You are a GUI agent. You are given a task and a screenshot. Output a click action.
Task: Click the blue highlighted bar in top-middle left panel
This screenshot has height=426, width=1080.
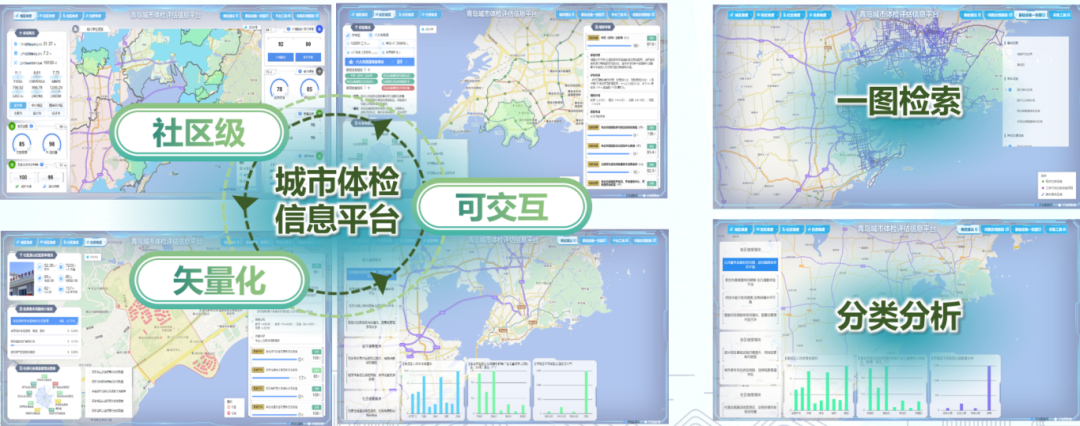tap(377, 61)
